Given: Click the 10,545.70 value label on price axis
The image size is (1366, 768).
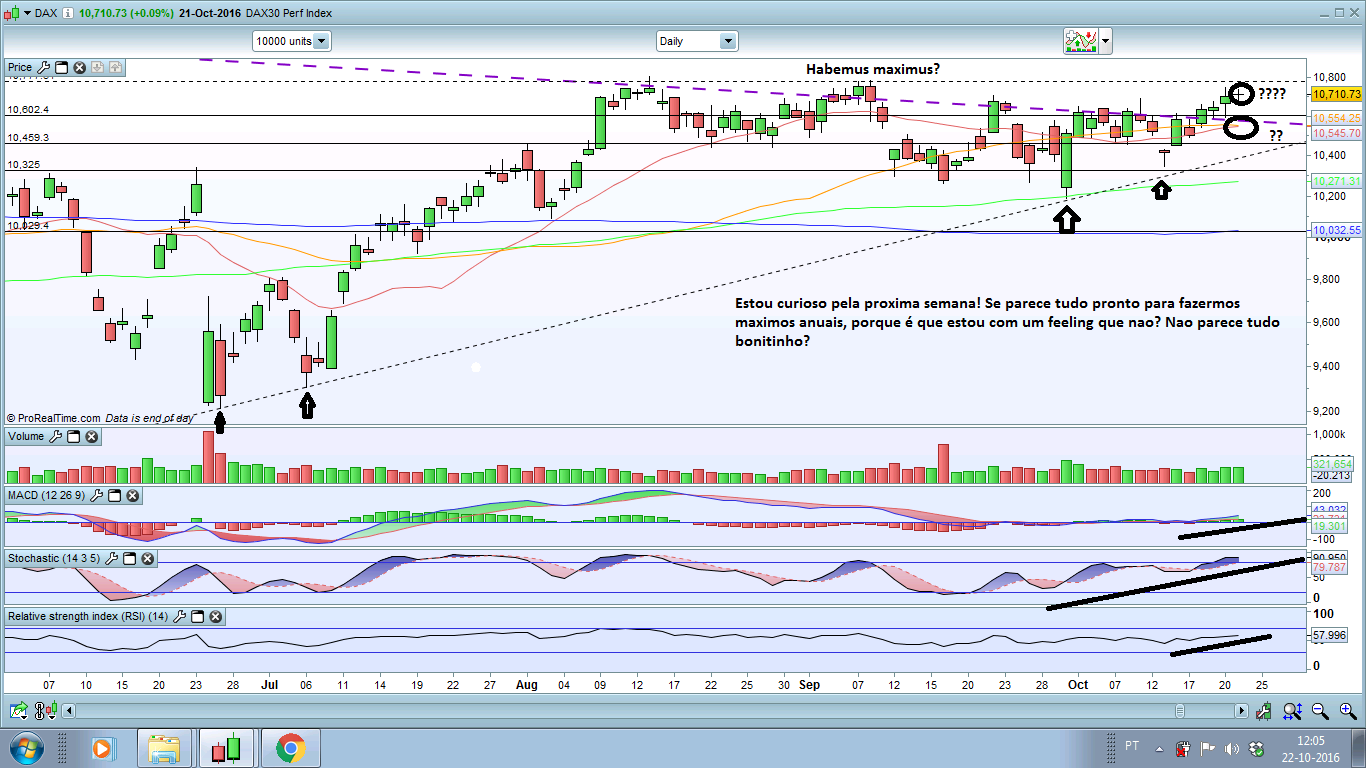Looking at the screenshot, I should pyautogui.click(x=1336, y=133).
